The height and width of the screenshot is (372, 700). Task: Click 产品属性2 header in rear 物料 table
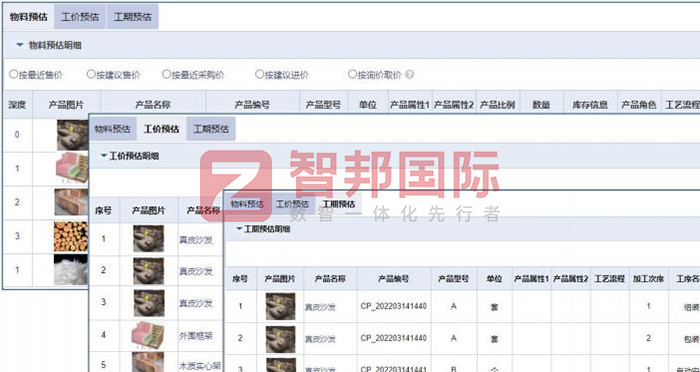tap(454, 105)
